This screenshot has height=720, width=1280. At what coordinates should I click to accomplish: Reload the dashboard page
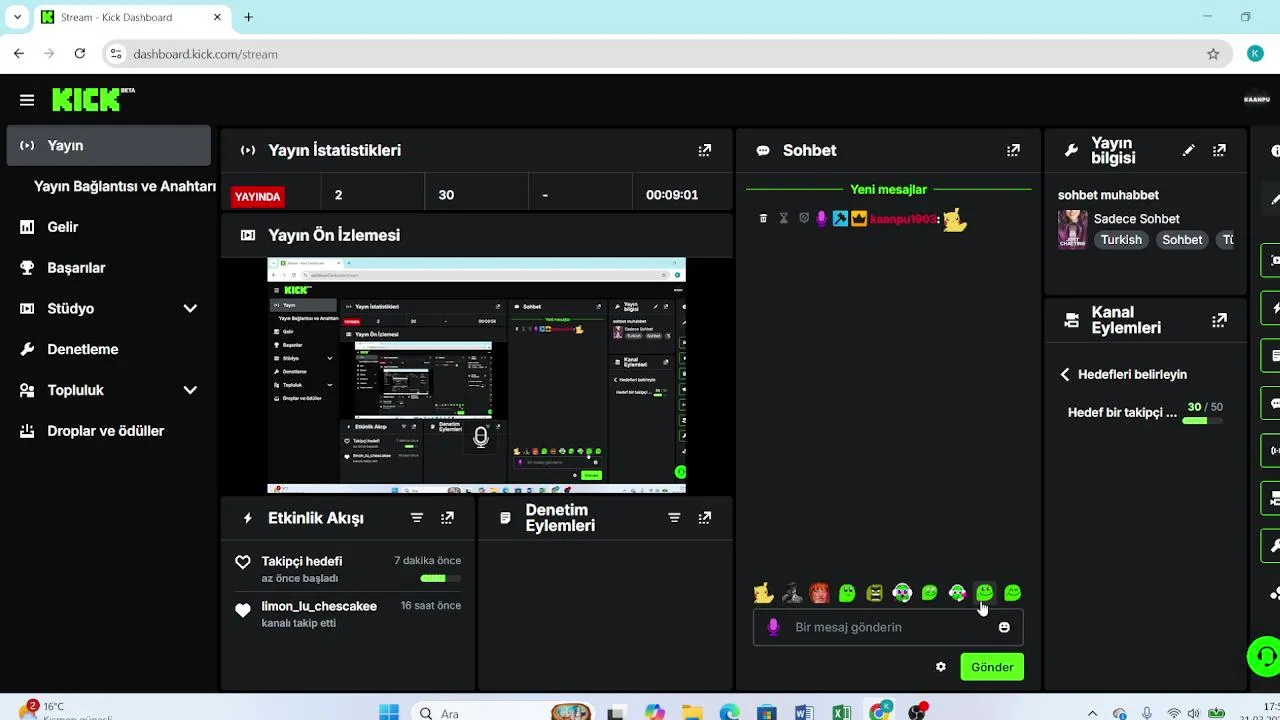80,54
